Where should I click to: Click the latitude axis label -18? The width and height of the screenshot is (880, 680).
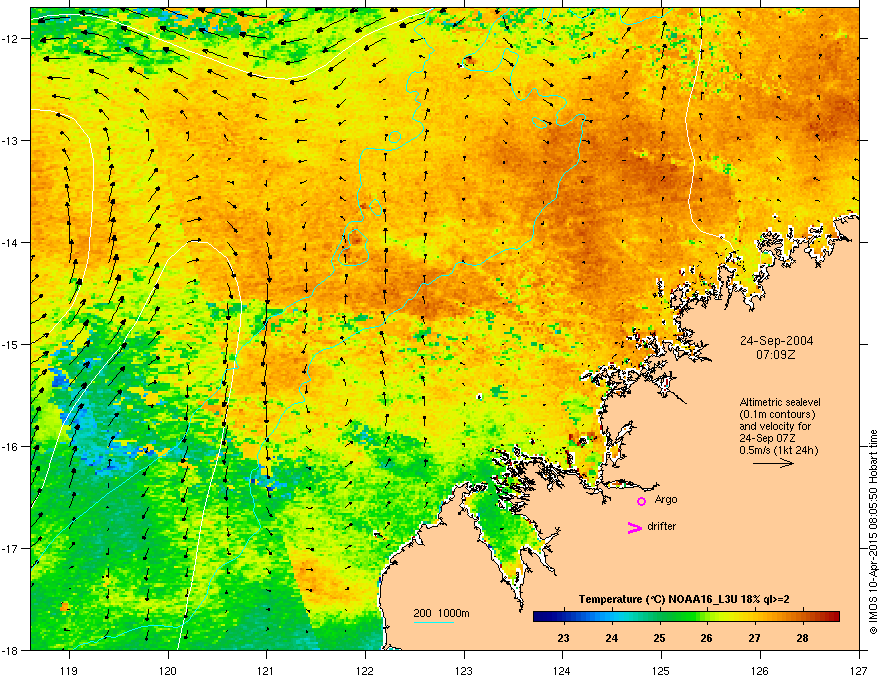click(11, 650)
